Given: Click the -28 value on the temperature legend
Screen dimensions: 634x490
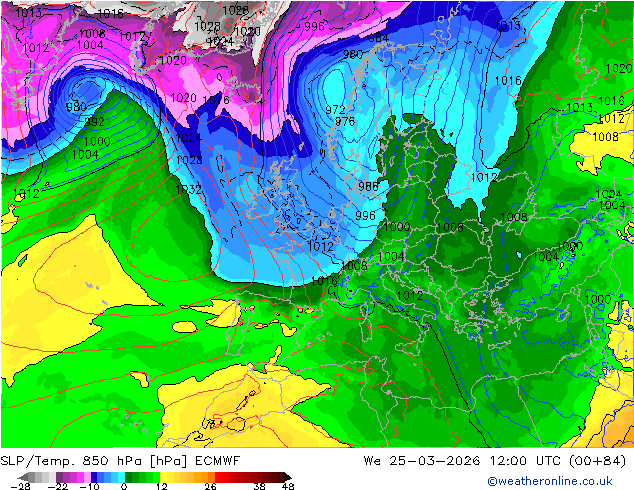Looking at the screenshot, I should [20, 486].
